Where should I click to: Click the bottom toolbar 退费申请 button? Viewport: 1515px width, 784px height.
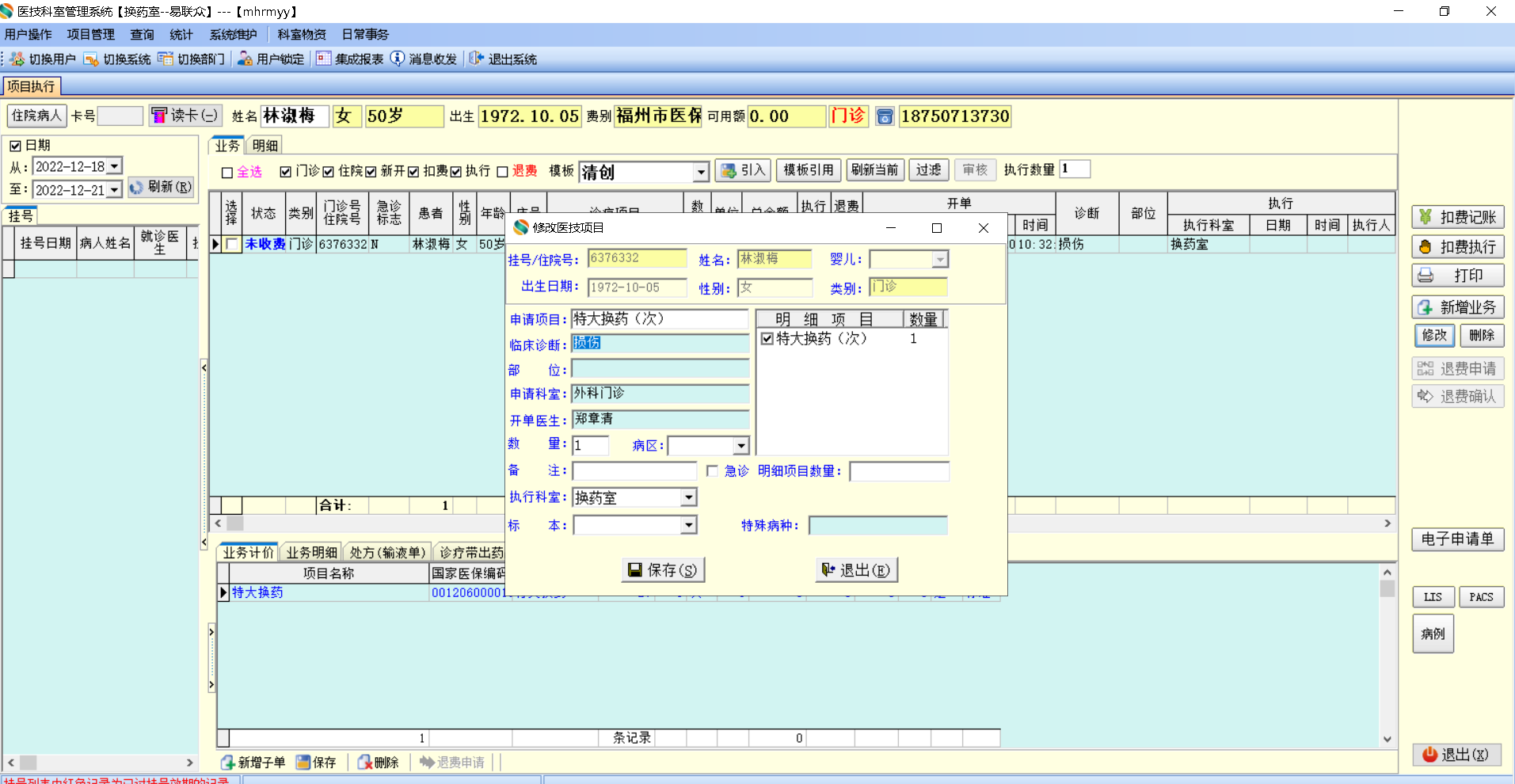(452, 762)
